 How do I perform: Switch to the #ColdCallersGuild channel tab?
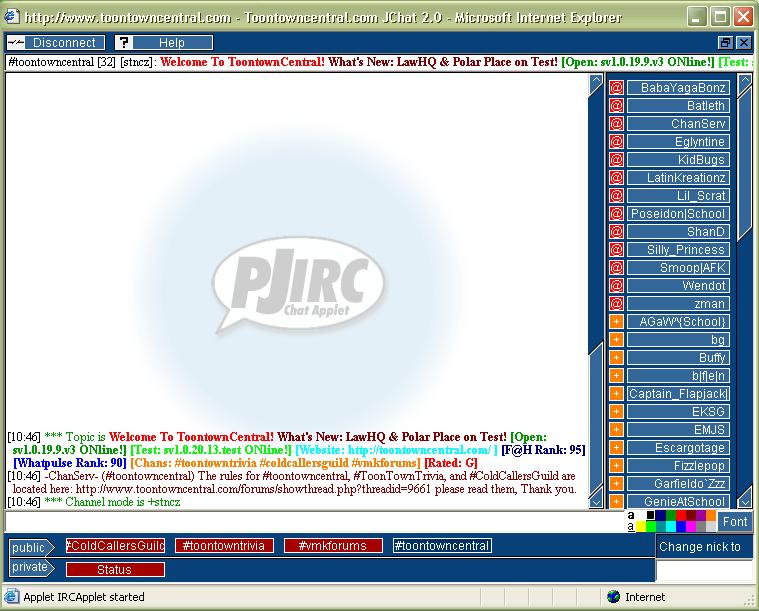coord(115,546)
